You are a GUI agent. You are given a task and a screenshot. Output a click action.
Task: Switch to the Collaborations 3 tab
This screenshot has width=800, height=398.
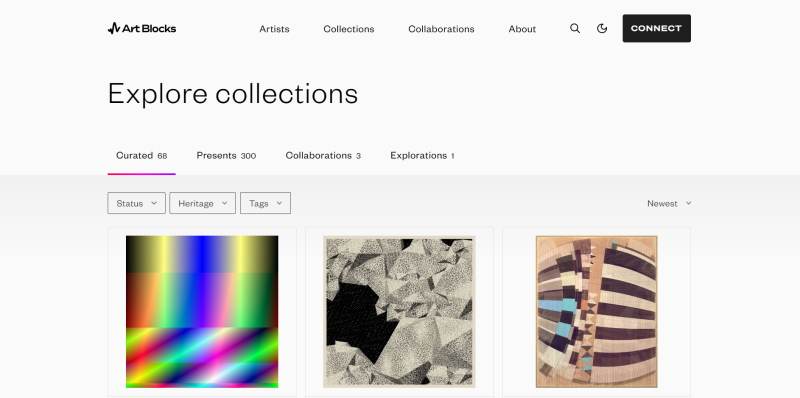323,156
